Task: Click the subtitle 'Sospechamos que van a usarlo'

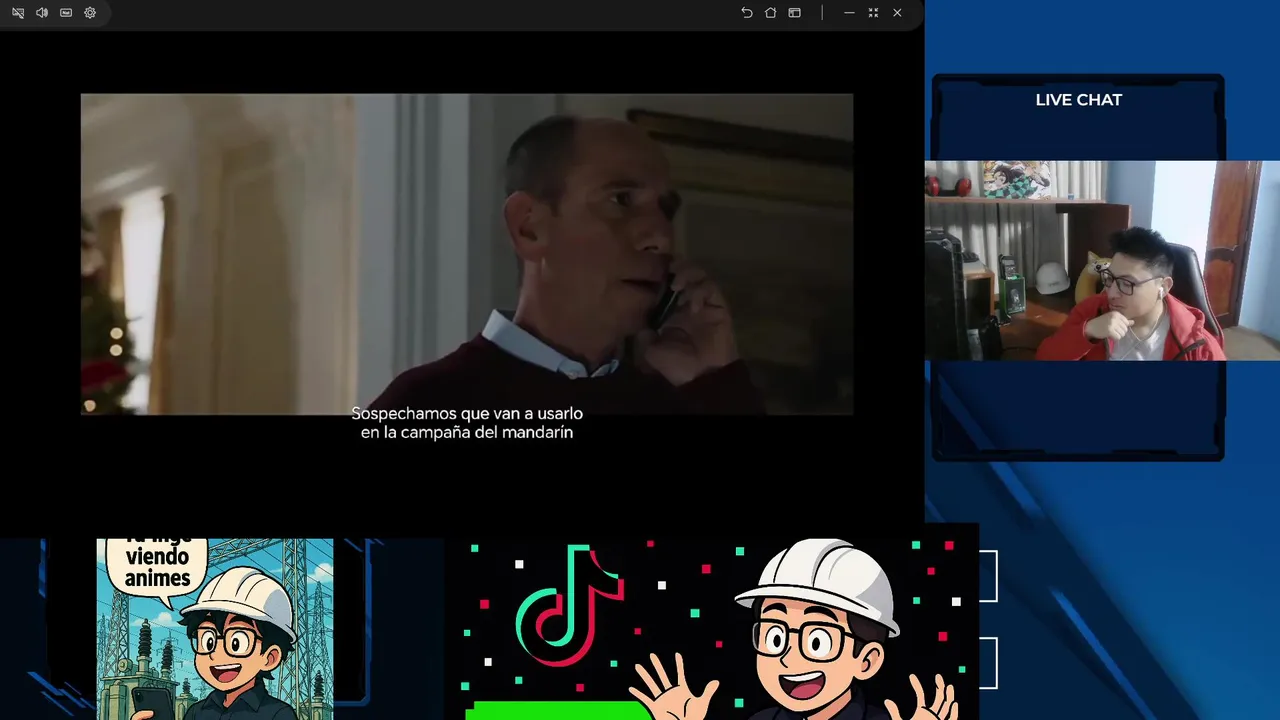Action: click(467, 413)
